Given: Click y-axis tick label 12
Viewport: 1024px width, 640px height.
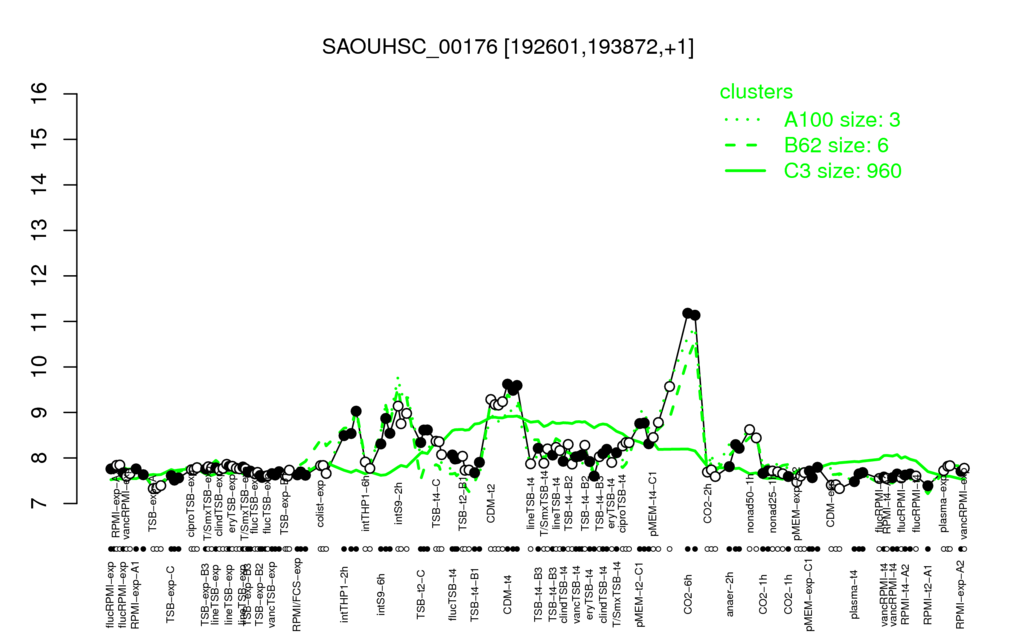Looking at the screenshot, I should pyautogui.click(x=39, y=276).
